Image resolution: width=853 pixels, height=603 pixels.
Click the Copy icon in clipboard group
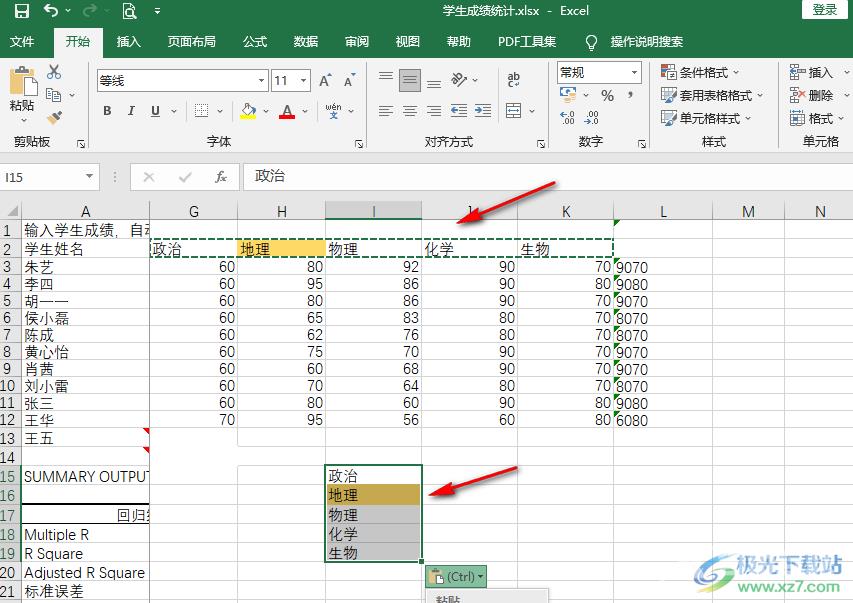(x=53, y=95)
